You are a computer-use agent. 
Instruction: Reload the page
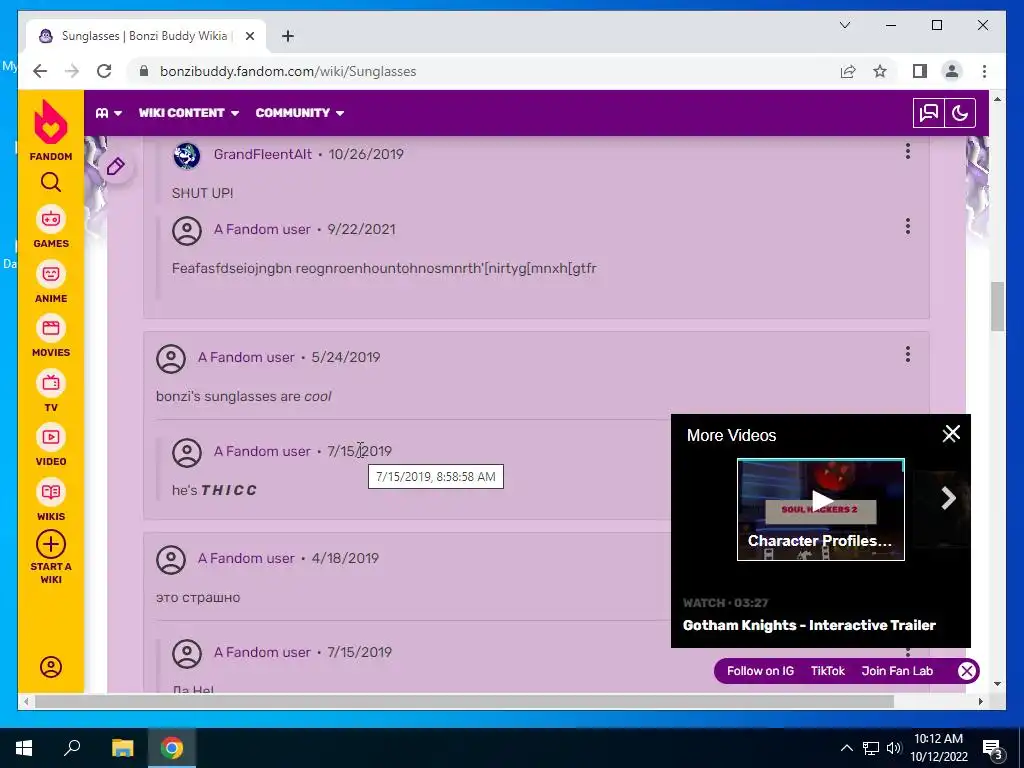104,71
